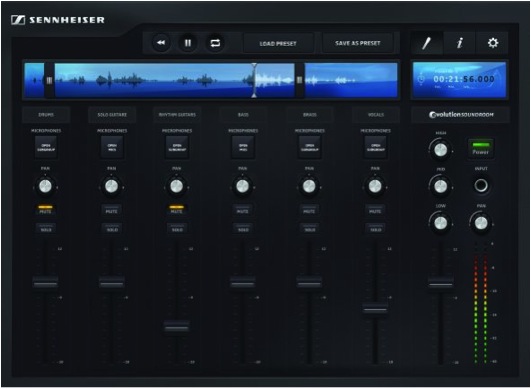Mute the Brass channel
Viewport: 531px width, 389px height.
tap(309, 210)
